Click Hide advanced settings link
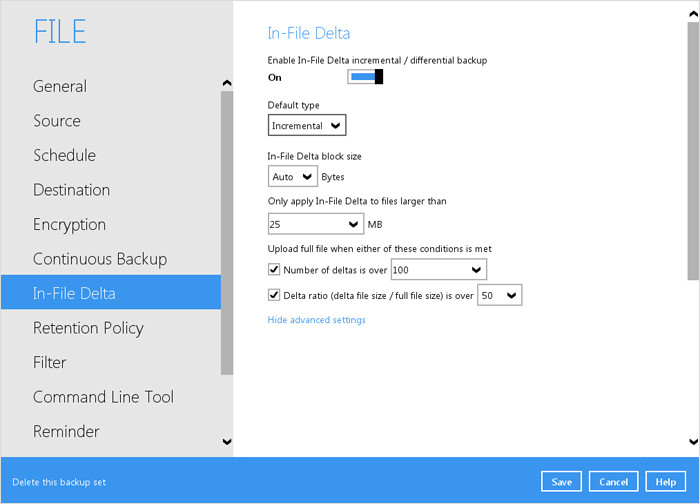Screen dimensions: 700x504 click(x=317, y=320)
